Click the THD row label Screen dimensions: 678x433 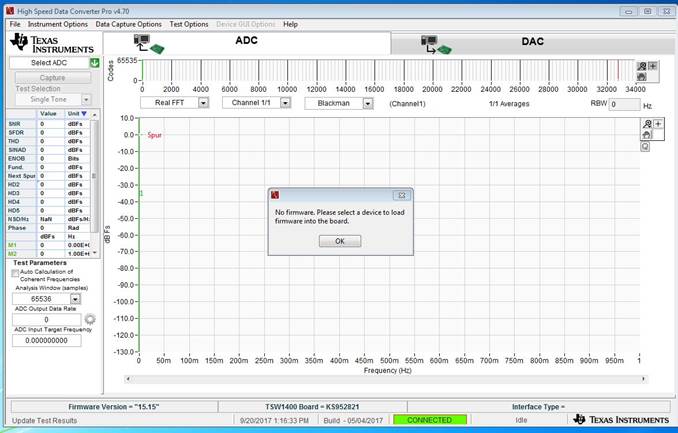coord(13,141)
